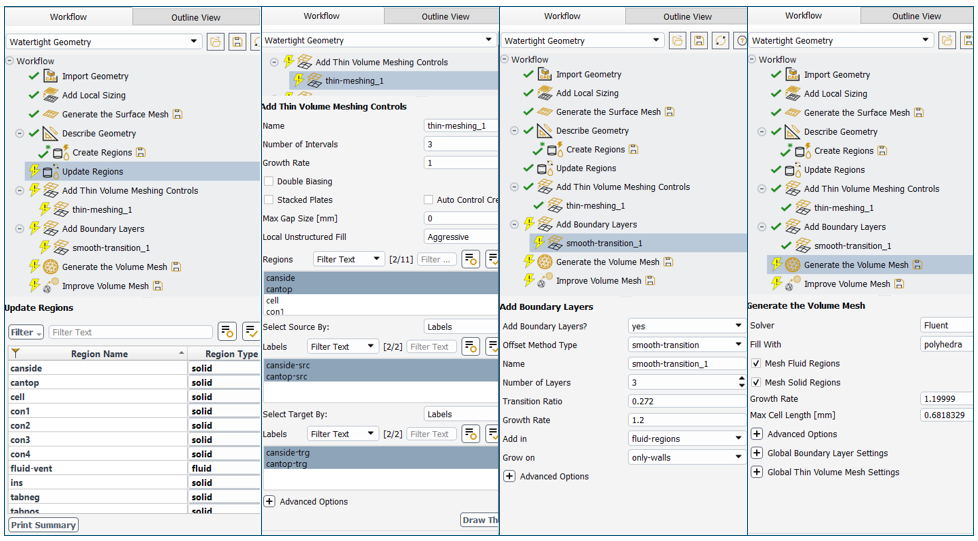Click the filter funnel icon in the Region Name column header
This screenshot has width=978, height=541.
tap(16, 354)
